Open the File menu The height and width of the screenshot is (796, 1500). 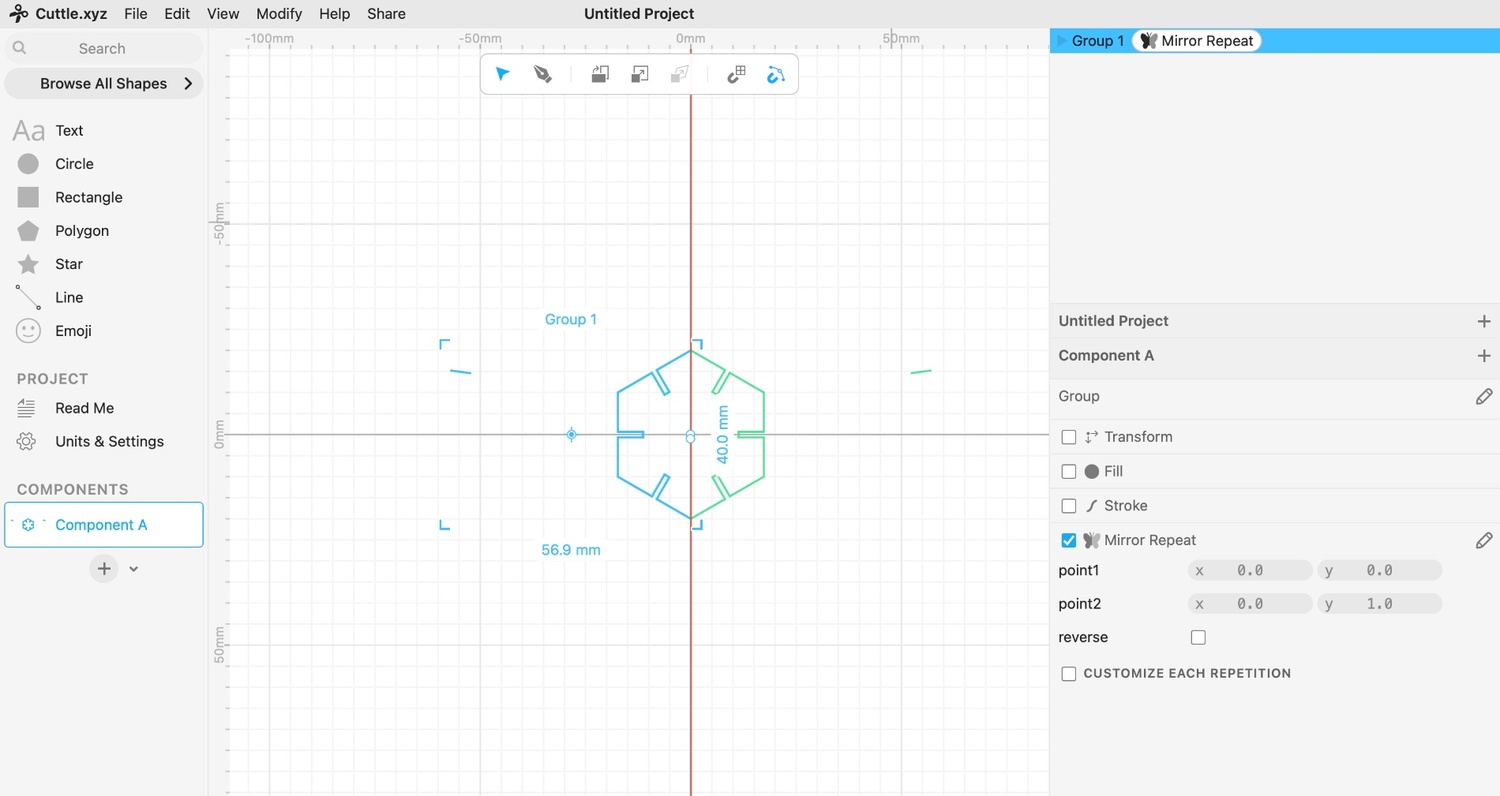136,14
